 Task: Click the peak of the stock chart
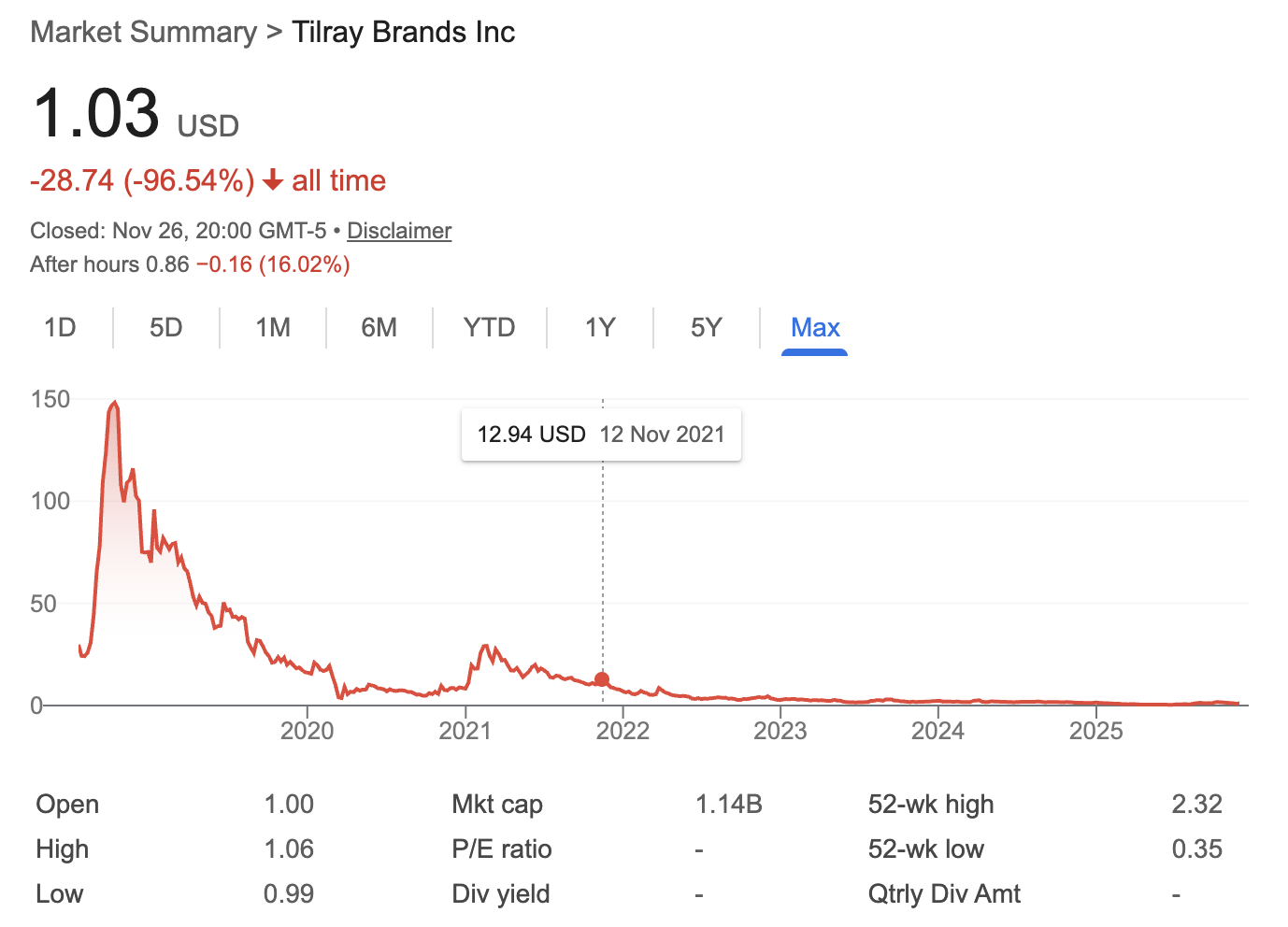coord(114,402)
